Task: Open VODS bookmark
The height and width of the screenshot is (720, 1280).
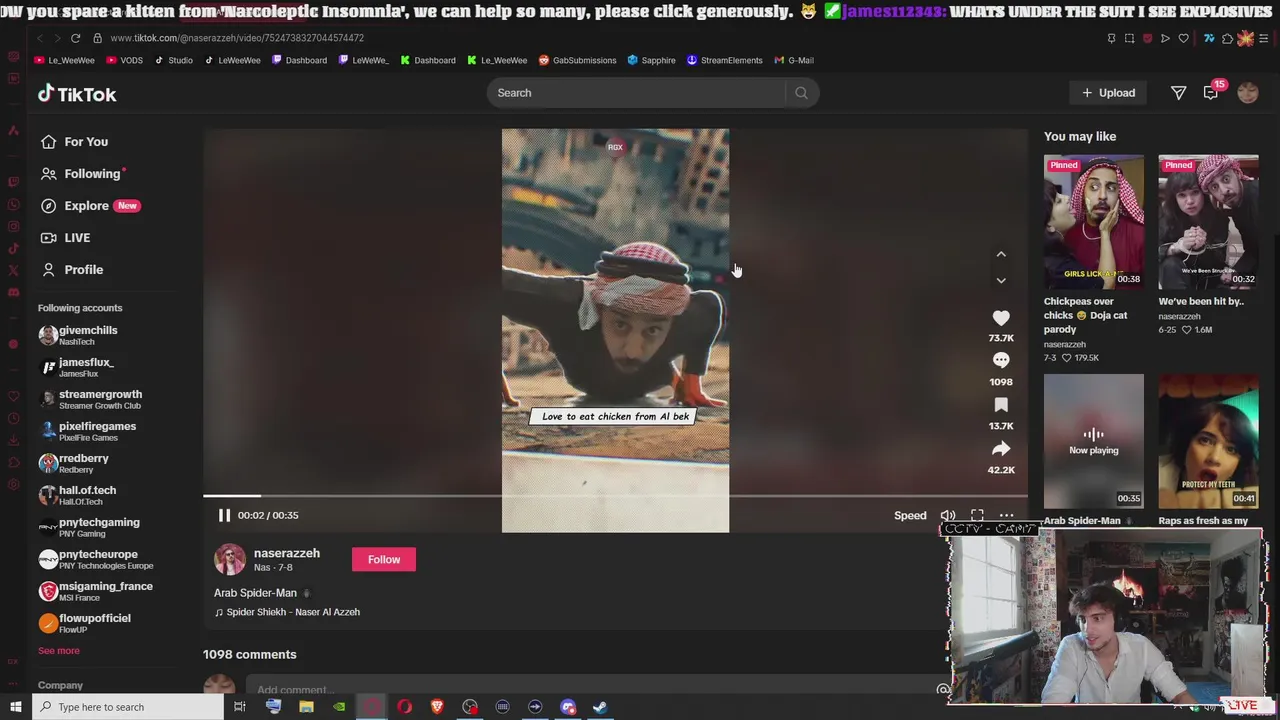Action: click(x=125, y=60)
